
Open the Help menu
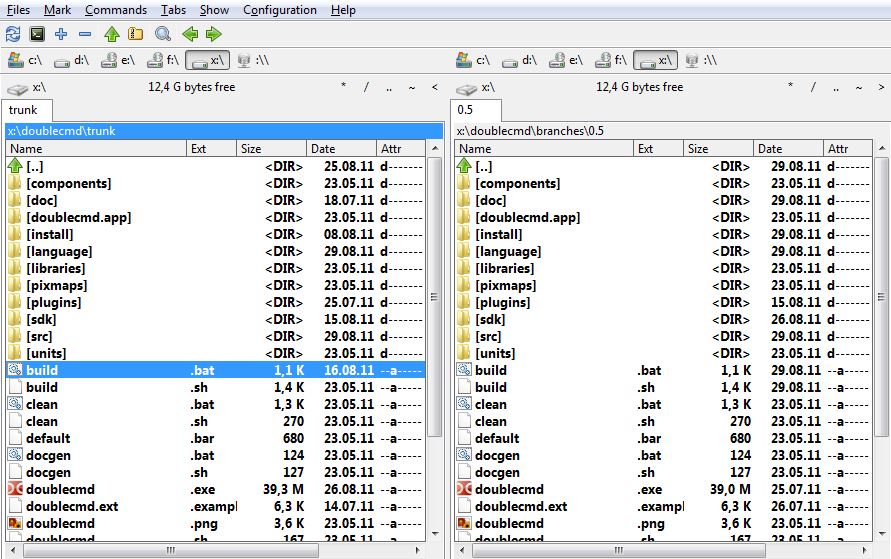343,10
